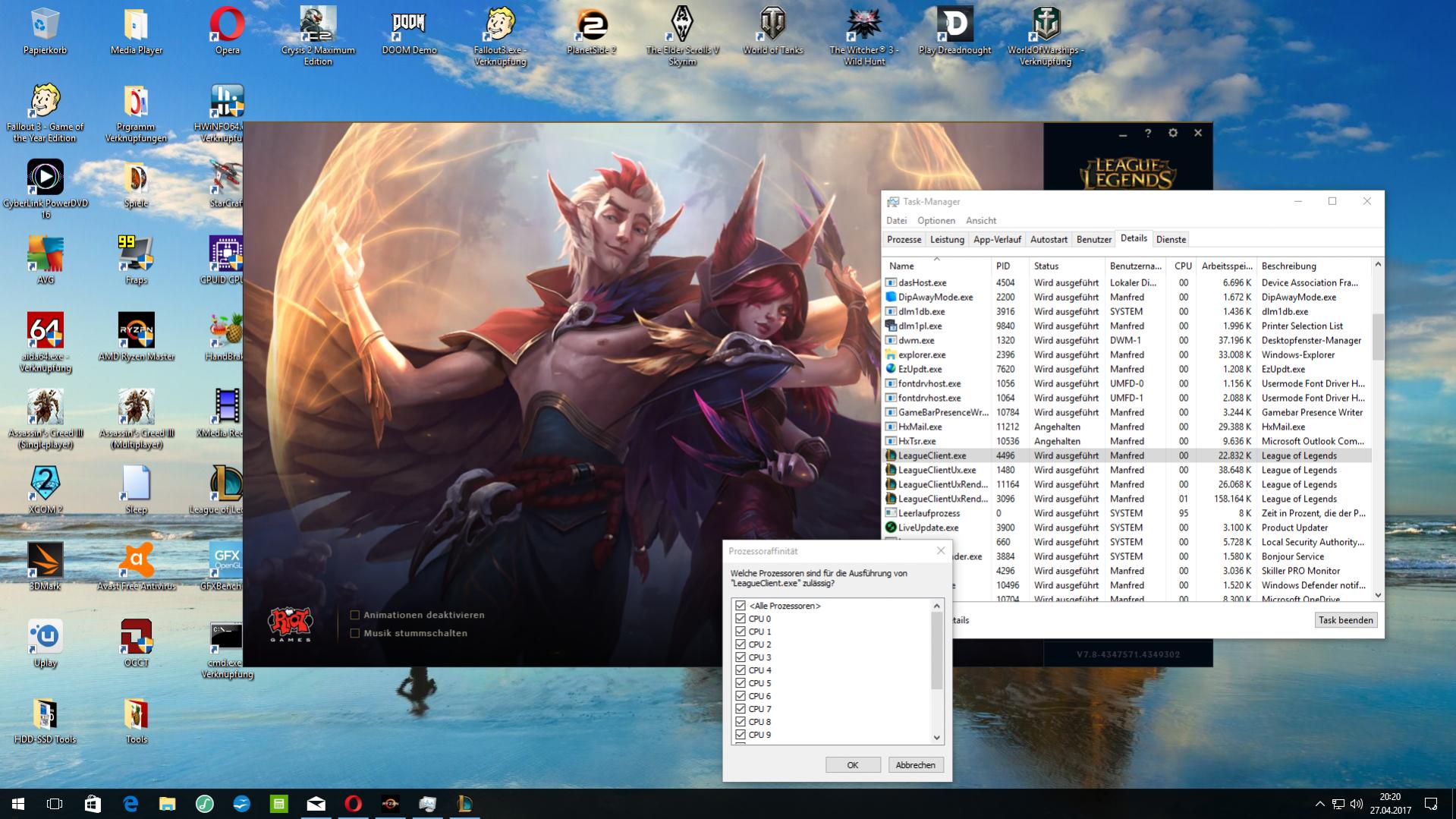
Task: Select the Avast Free Antivirus icon
Action: pos(137,567)
